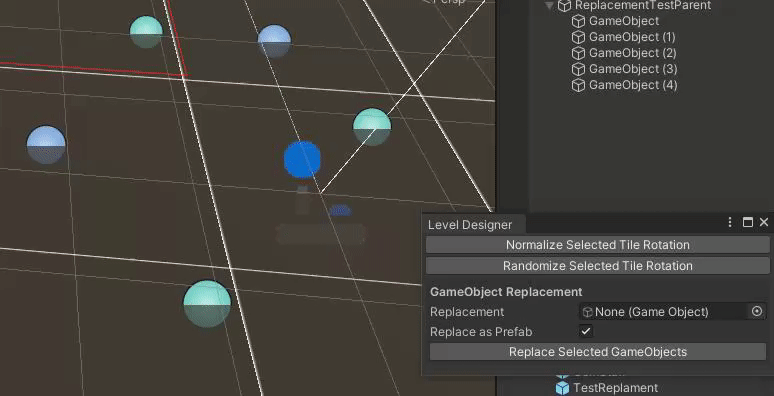Click Randomize Selected Tile Rotation

coord(597,266)
